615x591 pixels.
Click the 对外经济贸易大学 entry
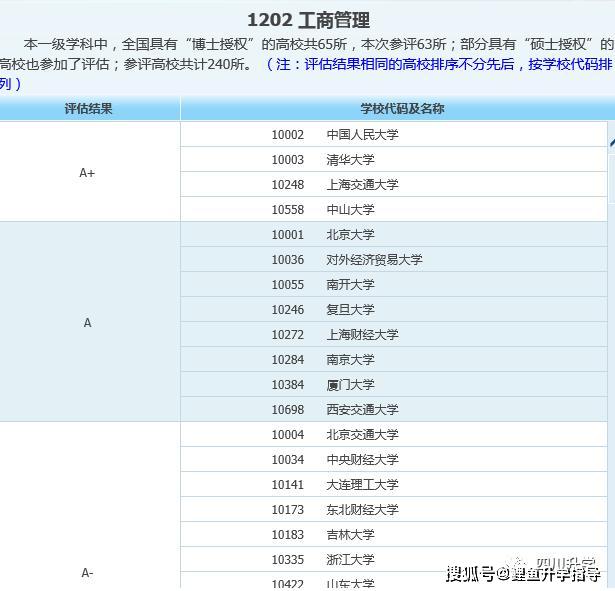[374, 260]
